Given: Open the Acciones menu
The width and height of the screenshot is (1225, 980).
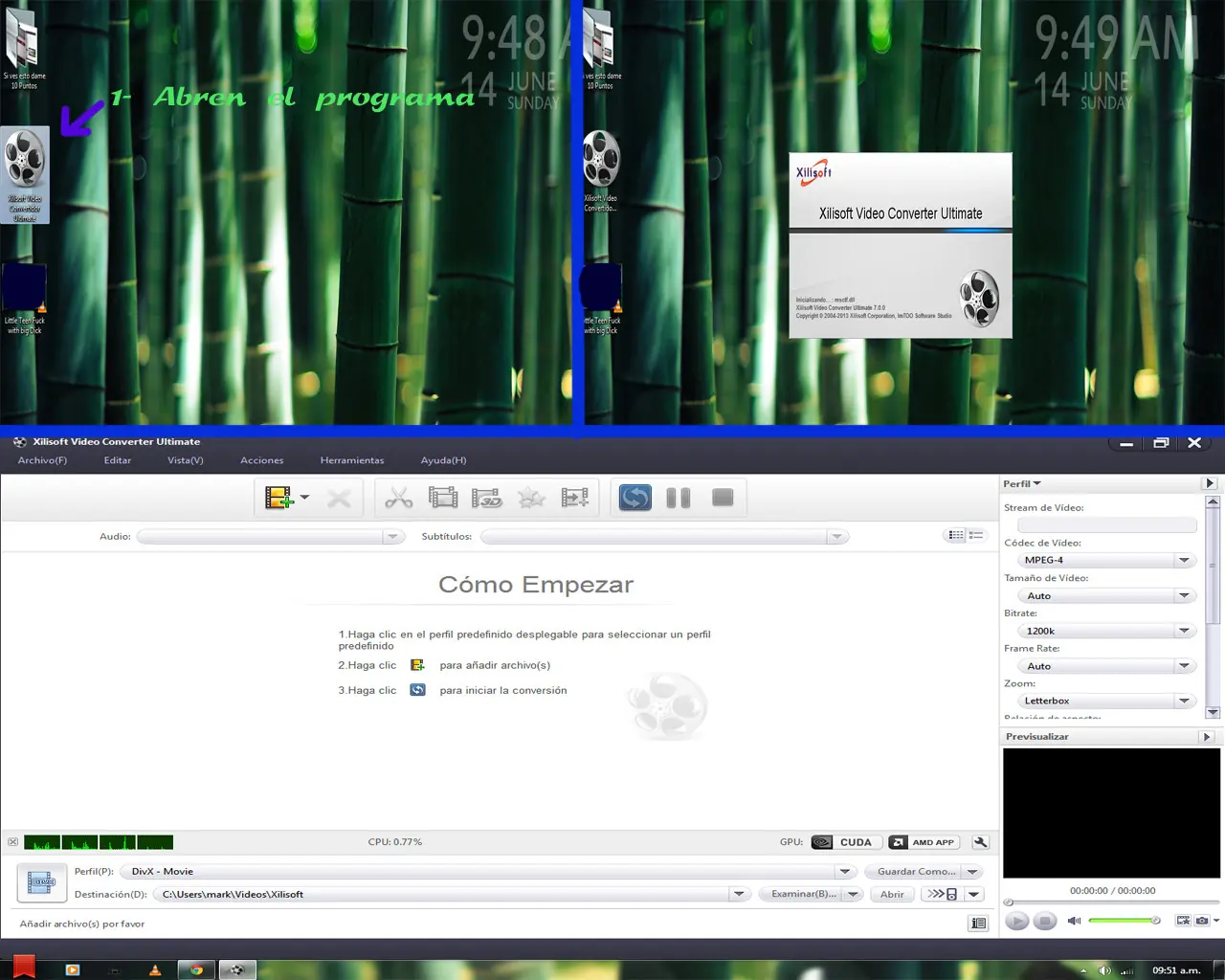Looking at the screenshot, I should [262, 460].
